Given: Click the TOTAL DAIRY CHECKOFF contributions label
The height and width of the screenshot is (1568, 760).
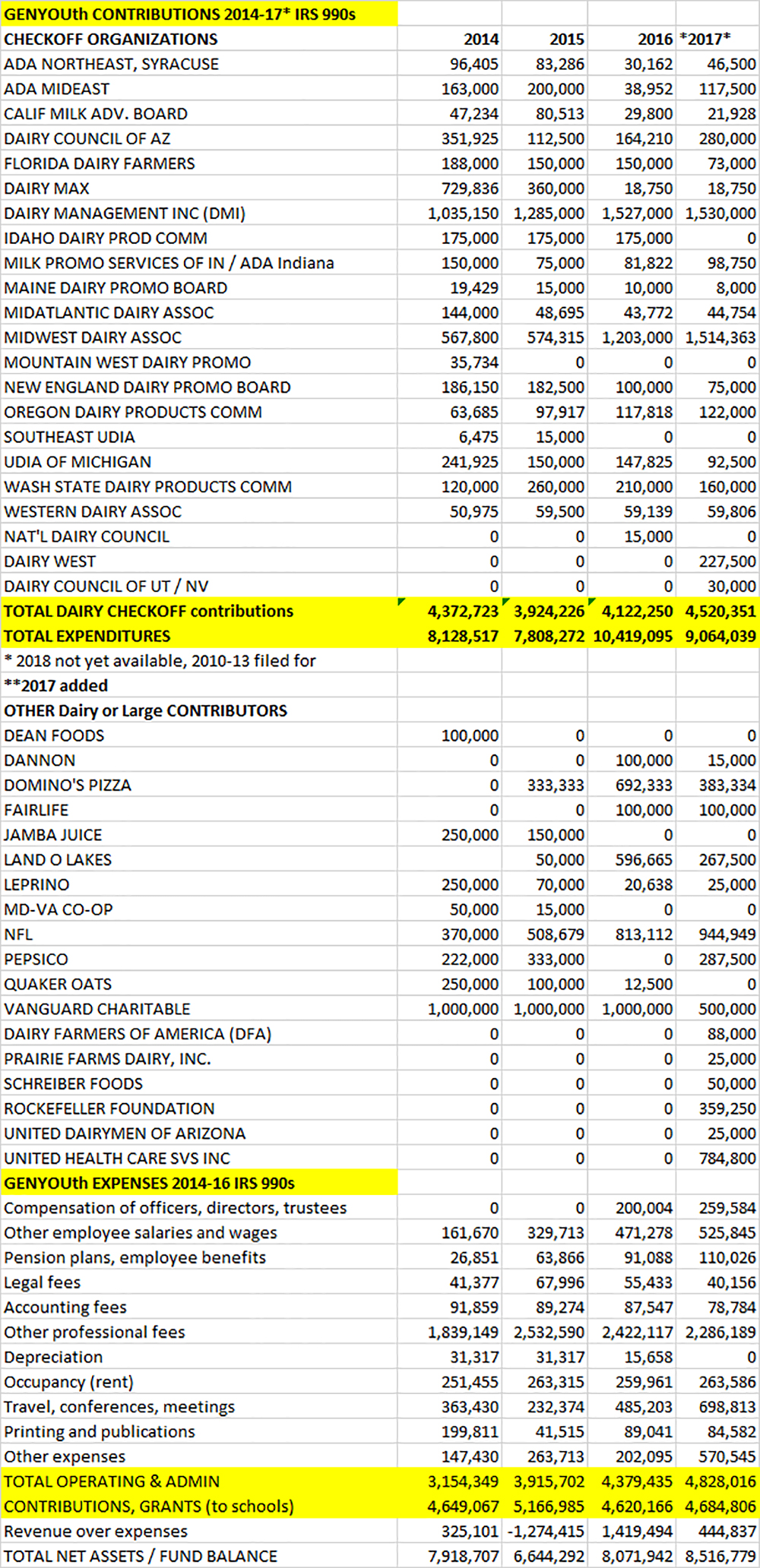Looking at the screenshot, I should point(149,612).
